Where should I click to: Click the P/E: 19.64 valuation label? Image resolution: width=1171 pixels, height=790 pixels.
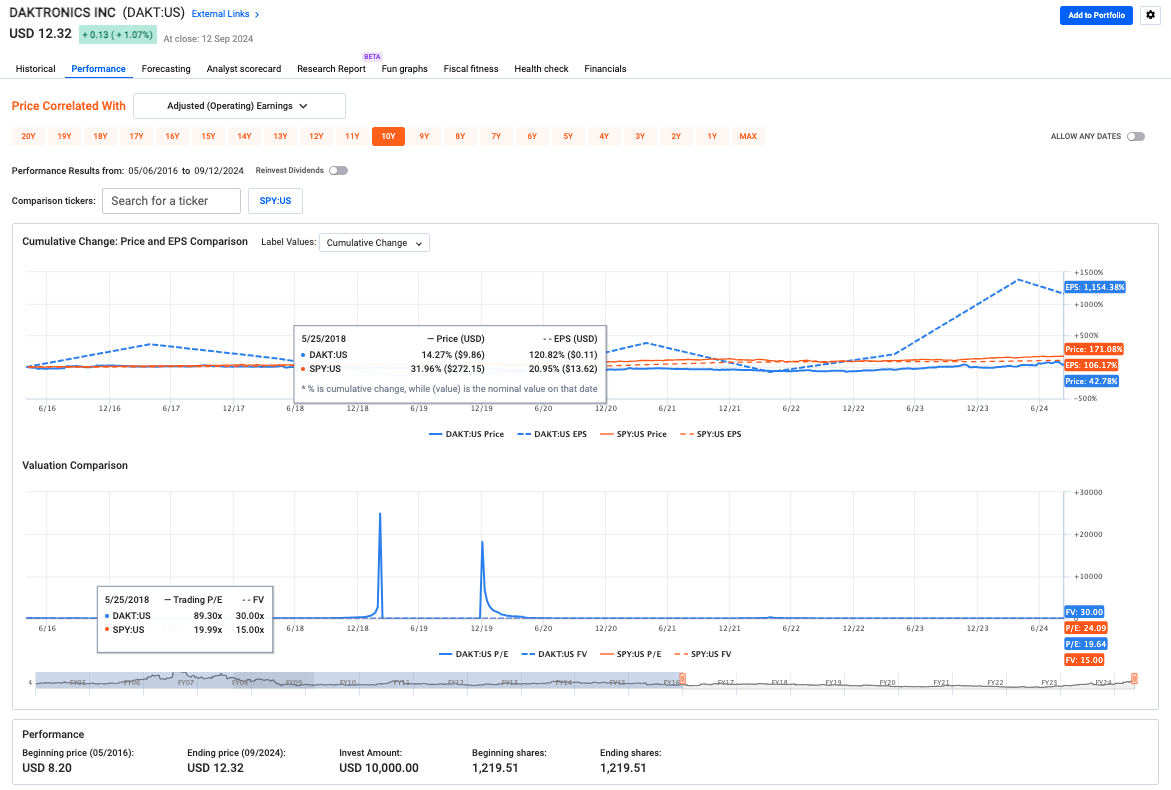point(1086,644)
